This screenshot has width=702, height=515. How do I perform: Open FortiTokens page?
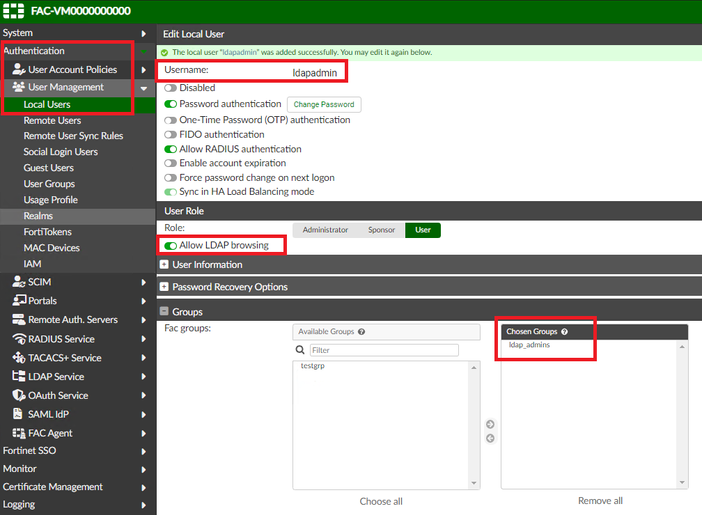47,232
